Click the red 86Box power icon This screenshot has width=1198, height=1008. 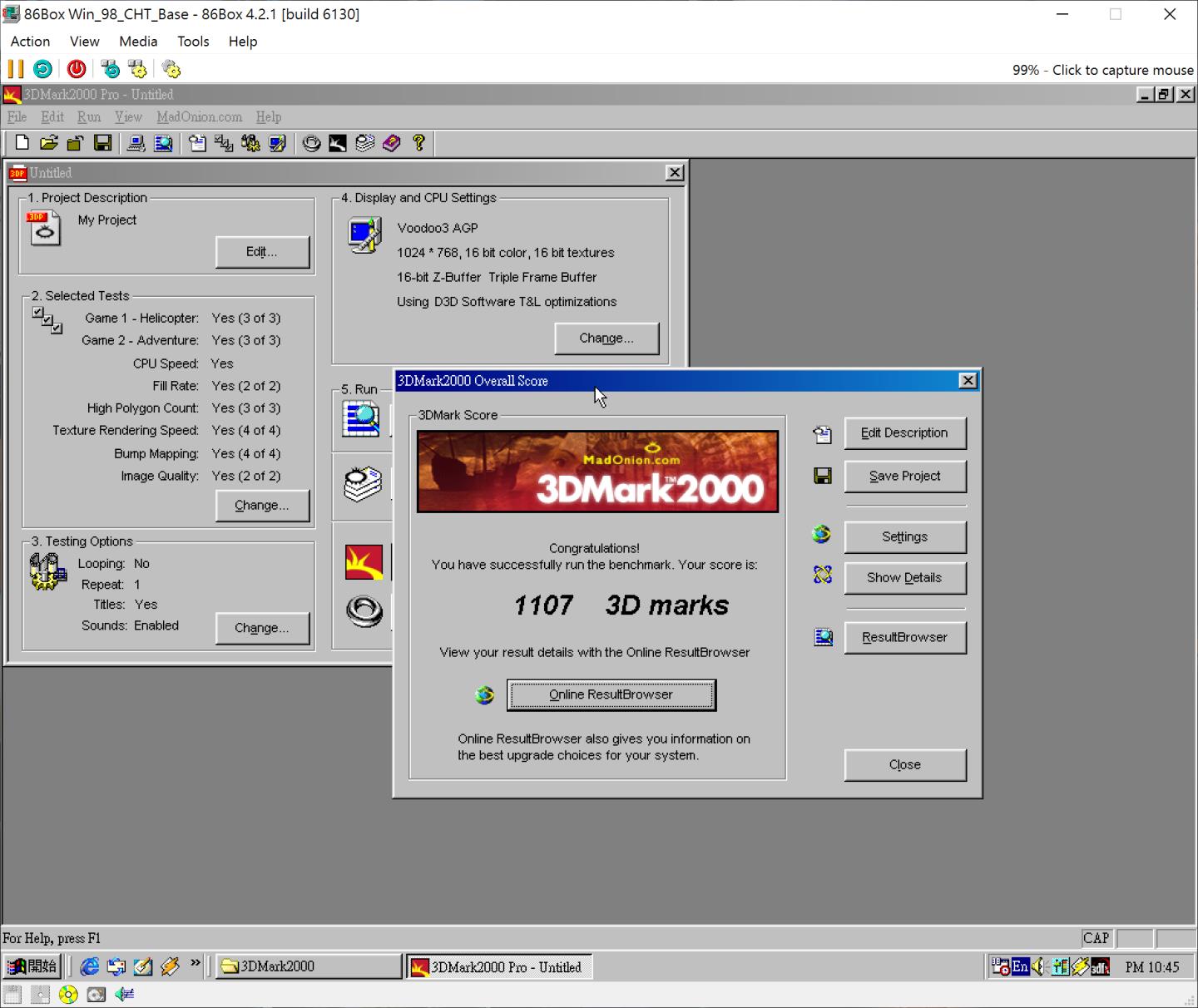(x=77, y=69)
